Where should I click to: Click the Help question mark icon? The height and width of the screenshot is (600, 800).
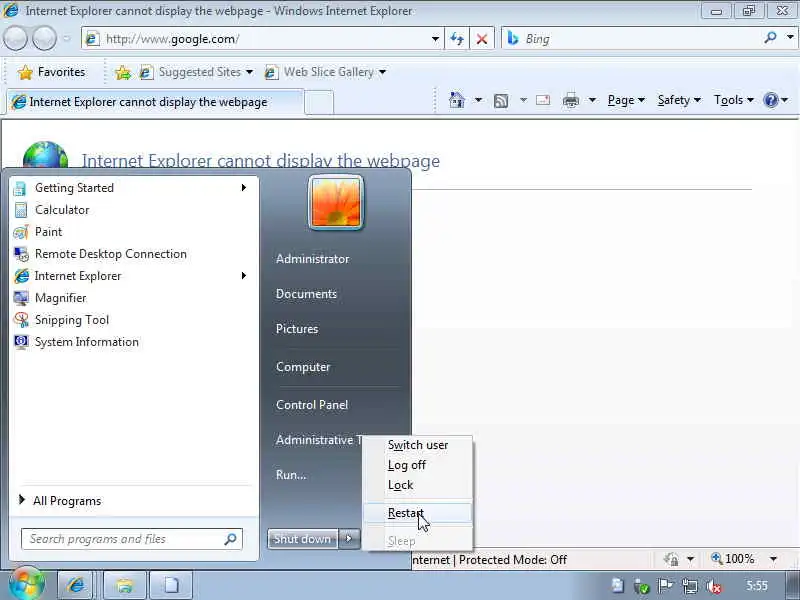coord(770,100)
